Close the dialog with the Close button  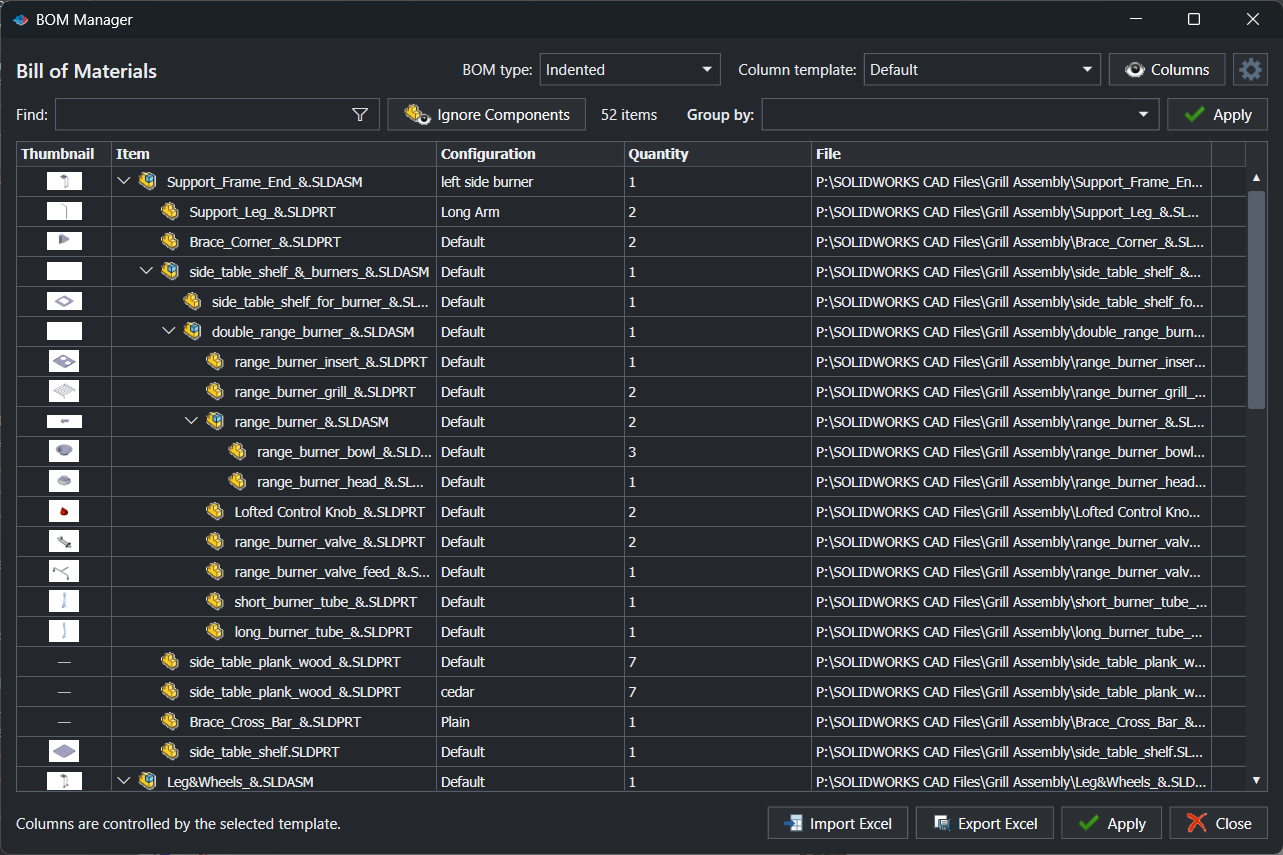click(1219, 824)
